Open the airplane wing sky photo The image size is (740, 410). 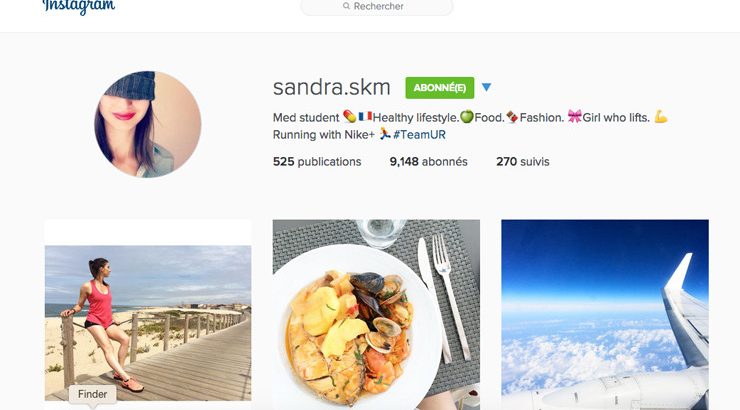click(605, 314)
